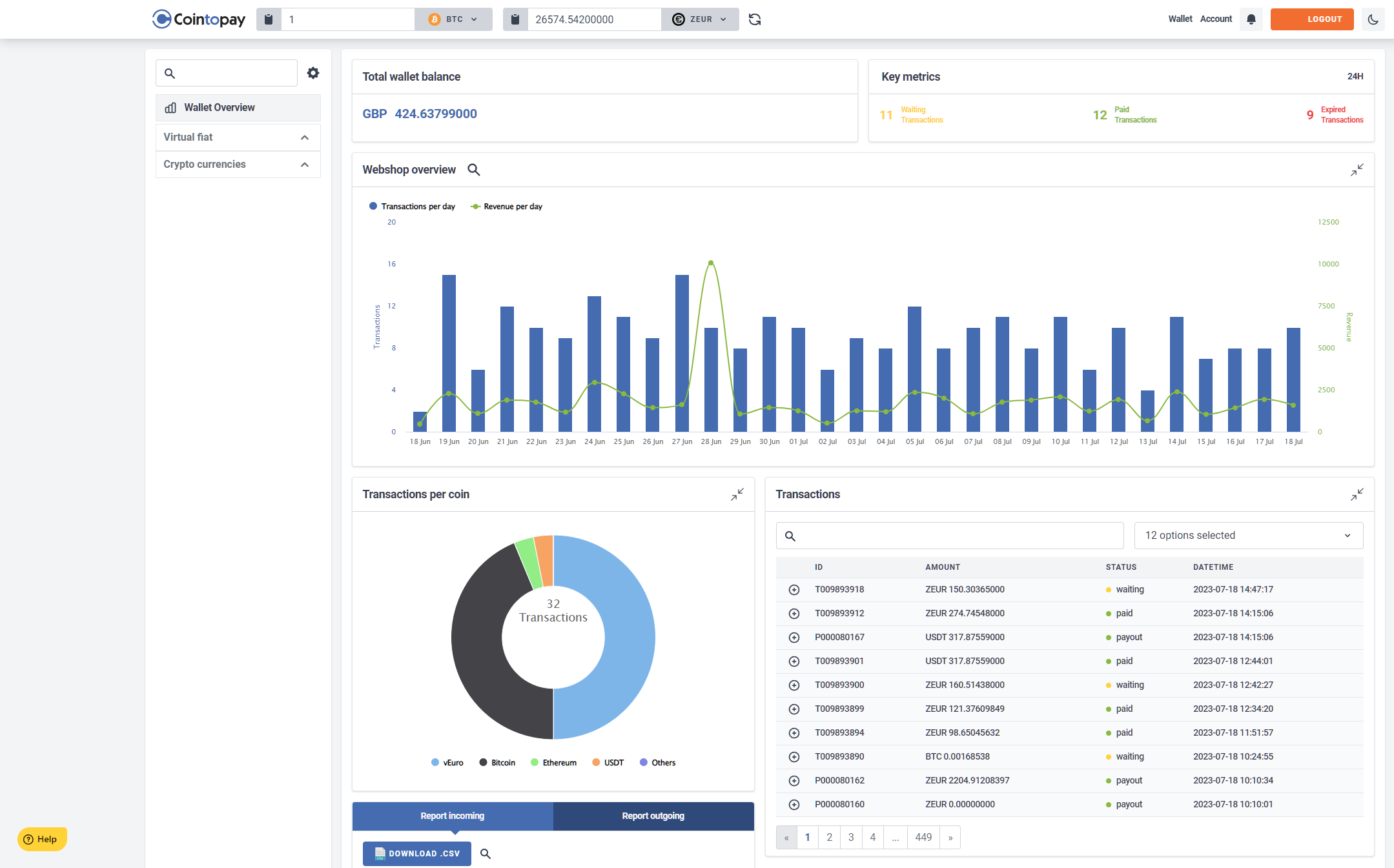Open the Wallet menu item

tap(1180, 19)
